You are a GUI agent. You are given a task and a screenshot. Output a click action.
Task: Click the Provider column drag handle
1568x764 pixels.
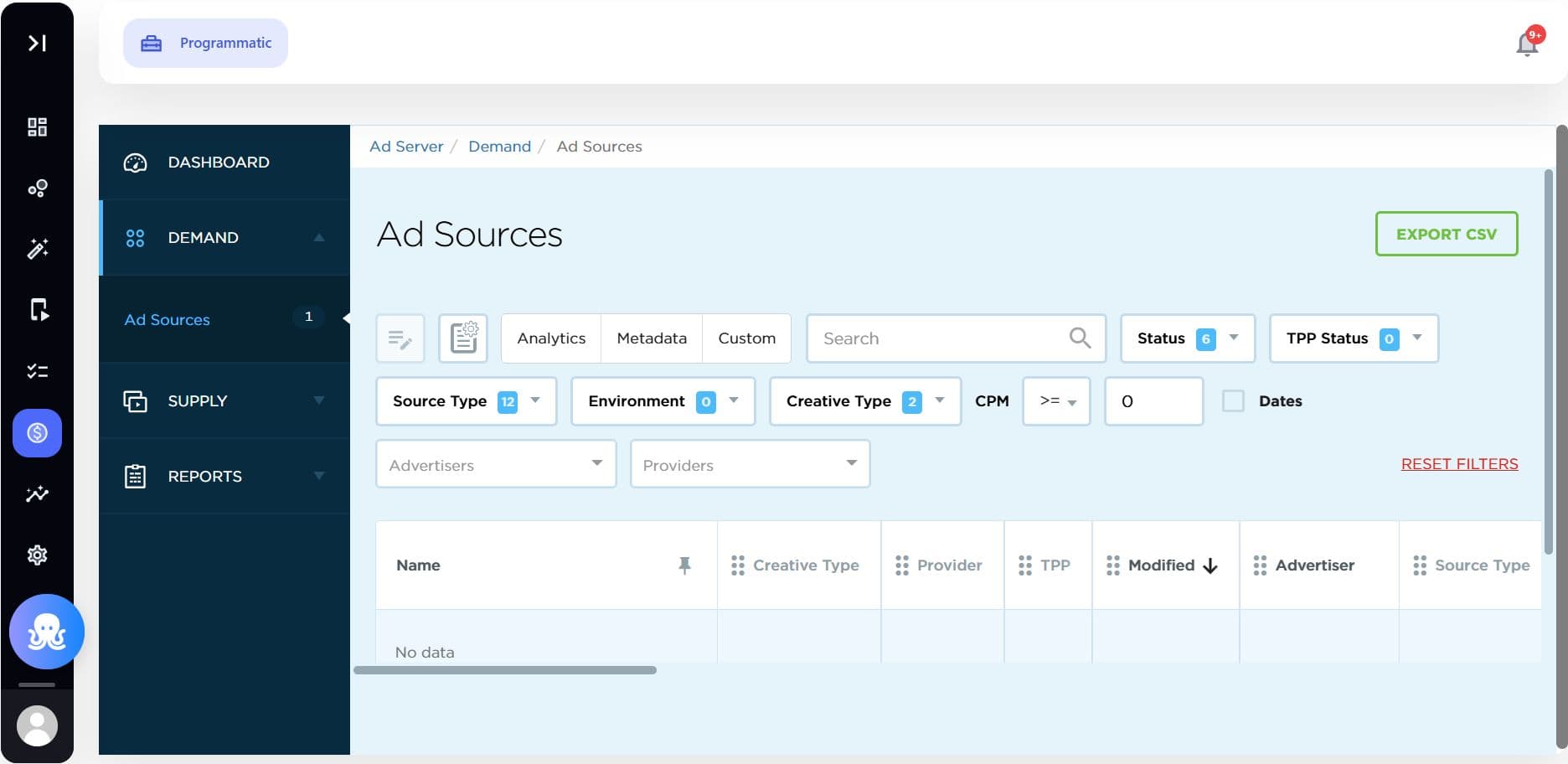(902, 565)
